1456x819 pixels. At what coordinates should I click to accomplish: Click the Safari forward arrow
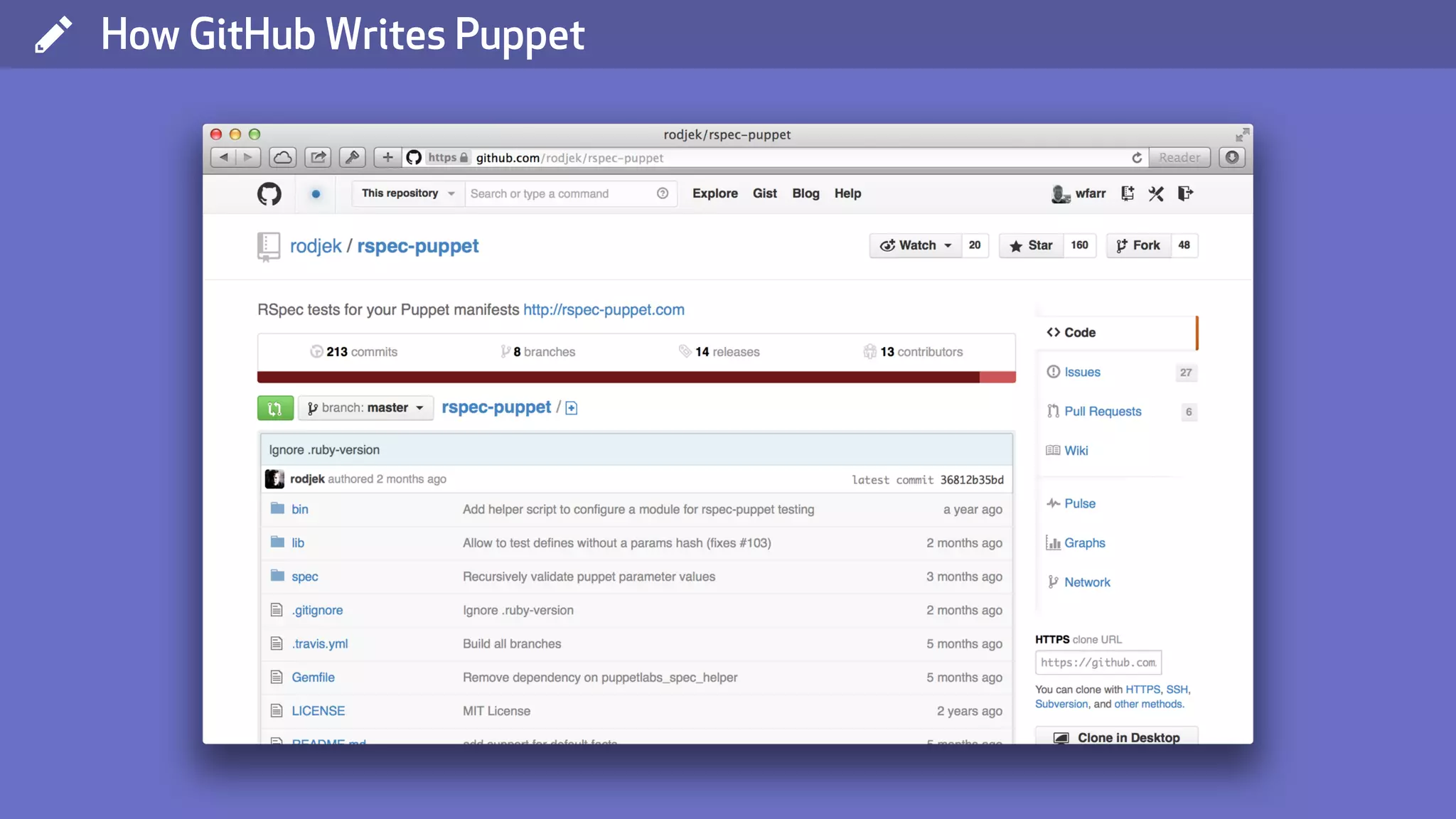click(x=248, y=157)
